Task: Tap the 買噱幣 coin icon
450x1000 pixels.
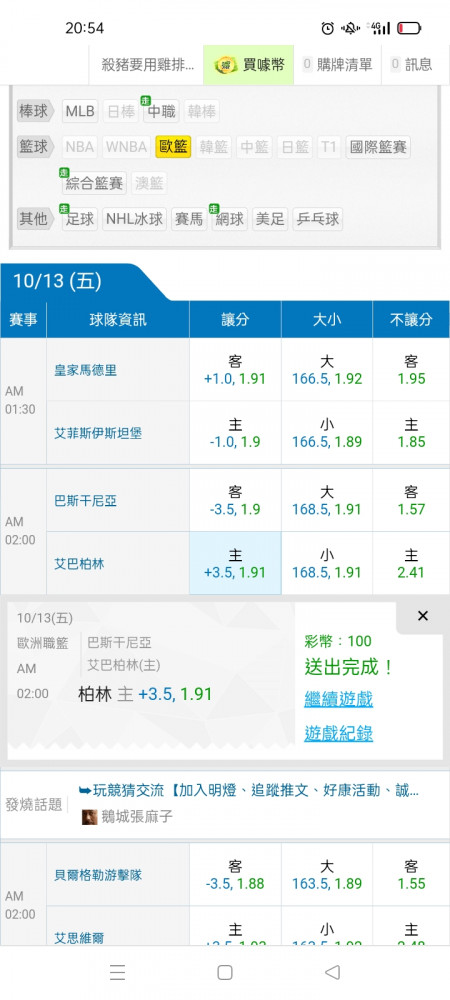Action: (x=226, y=64)
